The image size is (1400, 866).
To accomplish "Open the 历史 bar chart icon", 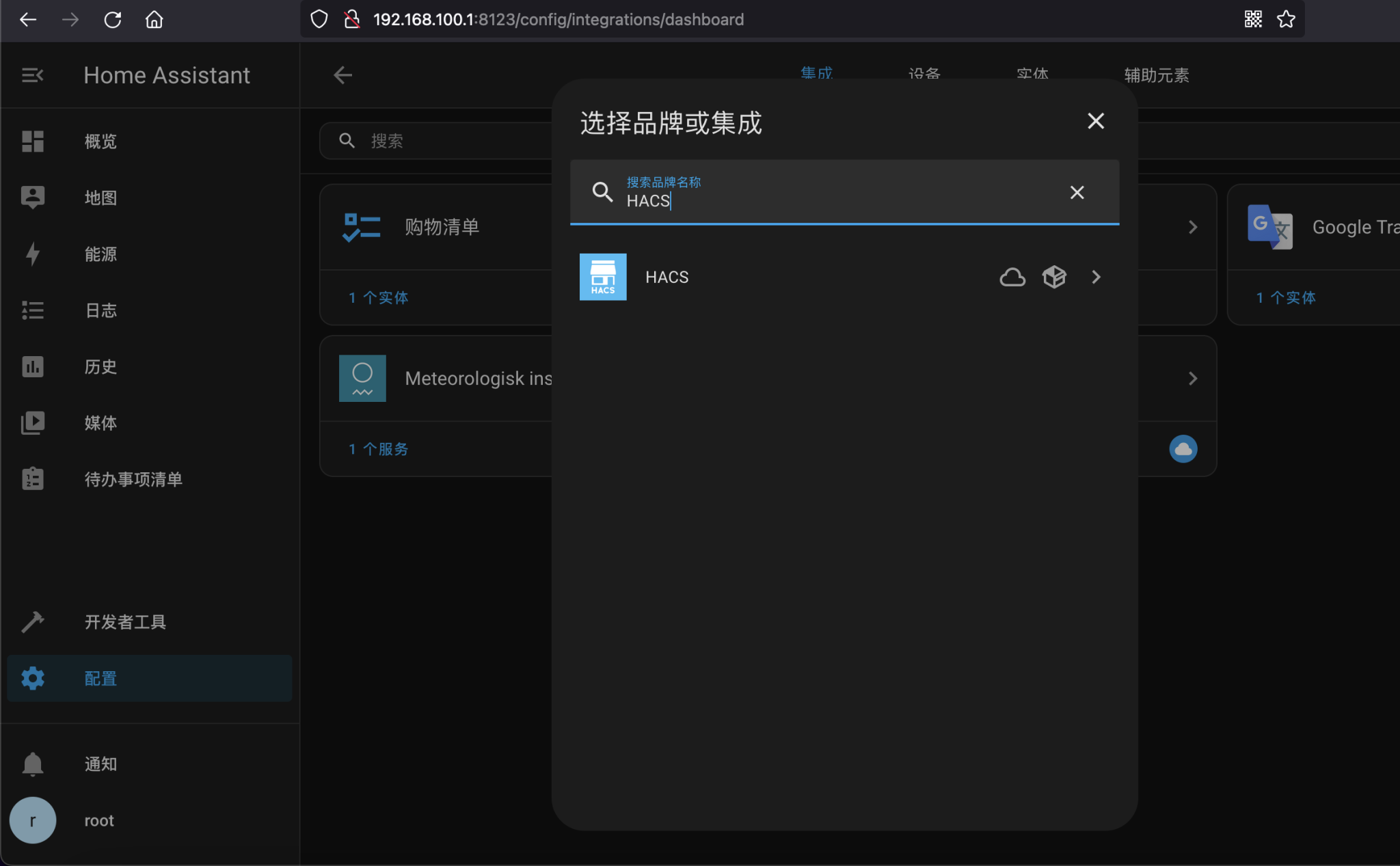I will click(x=32, y=366).
